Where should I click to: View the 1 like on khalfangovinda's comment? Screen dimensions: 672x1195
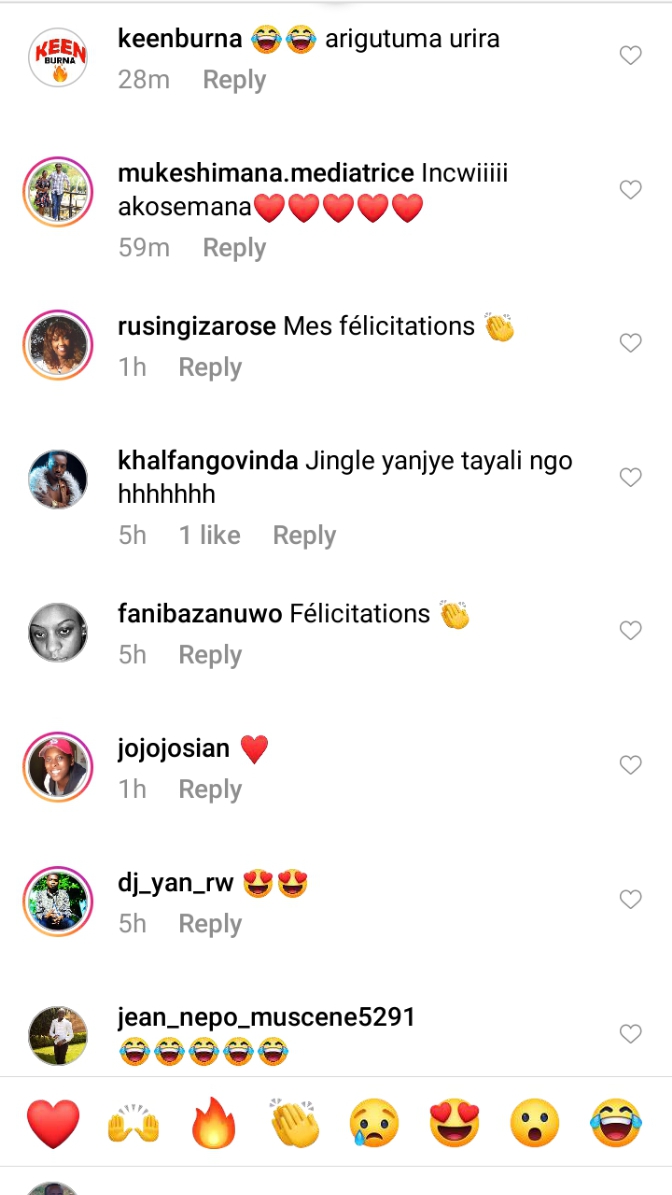[x=209, y=536]
